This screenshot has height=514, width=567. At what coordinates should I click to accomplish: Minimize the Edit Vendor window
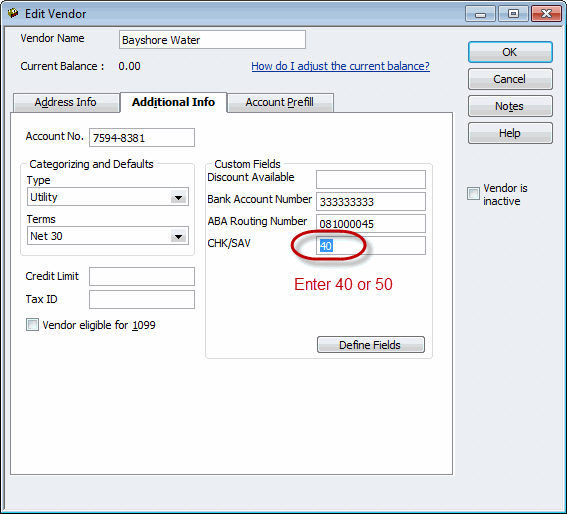tap(480, 14)
